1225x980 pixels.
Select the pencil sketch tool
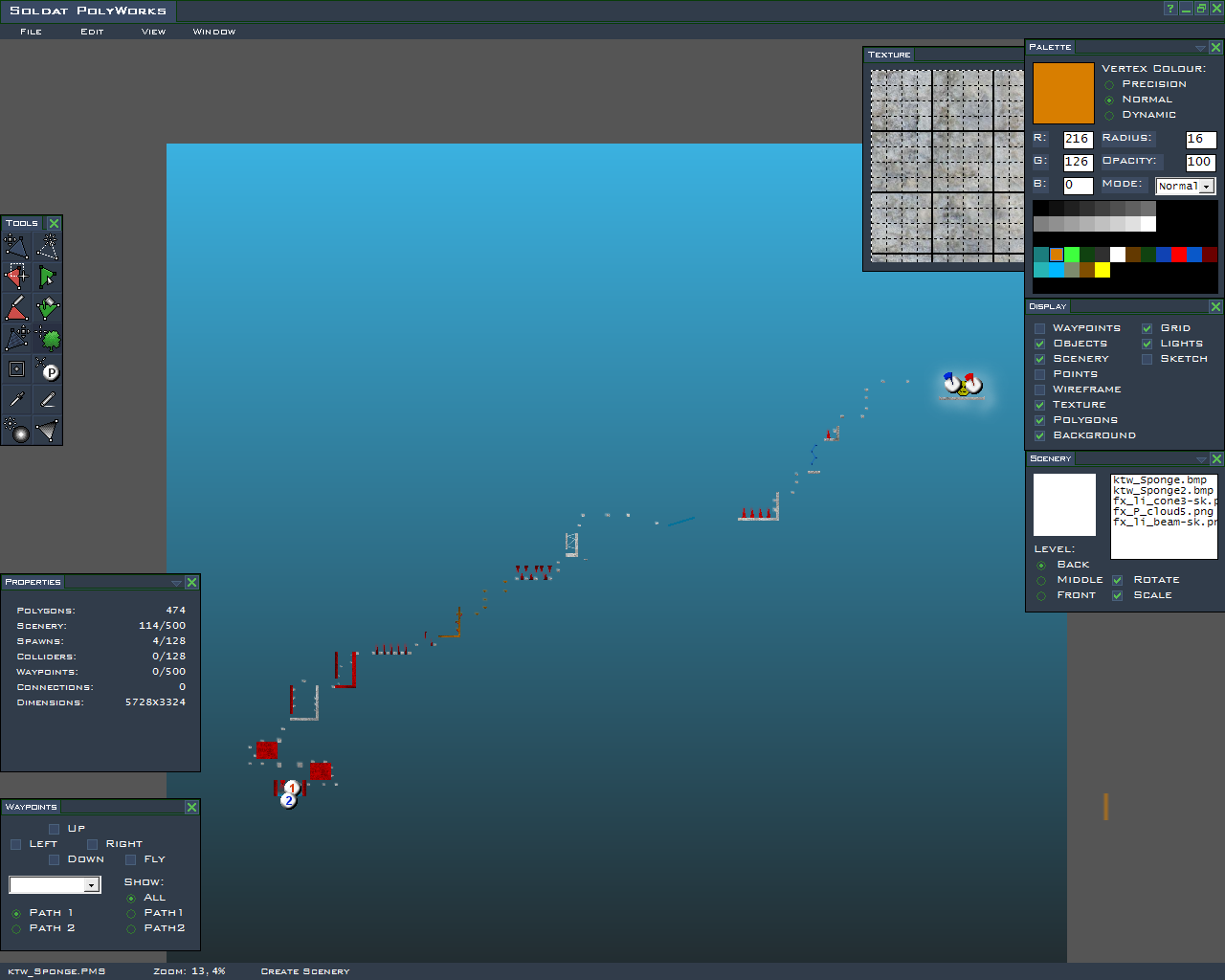pyautogui.click(x=48, y=400)
